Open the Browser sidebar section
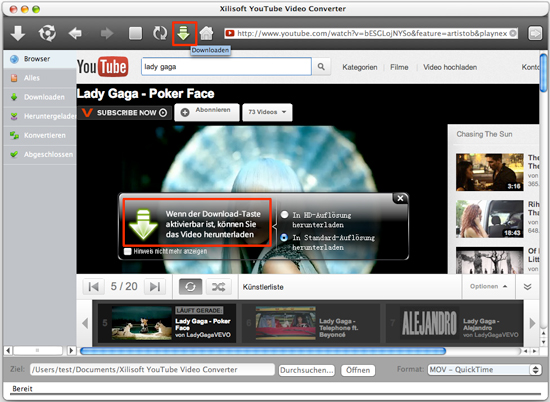Viewport: 550px width, 402px height. 40,59
